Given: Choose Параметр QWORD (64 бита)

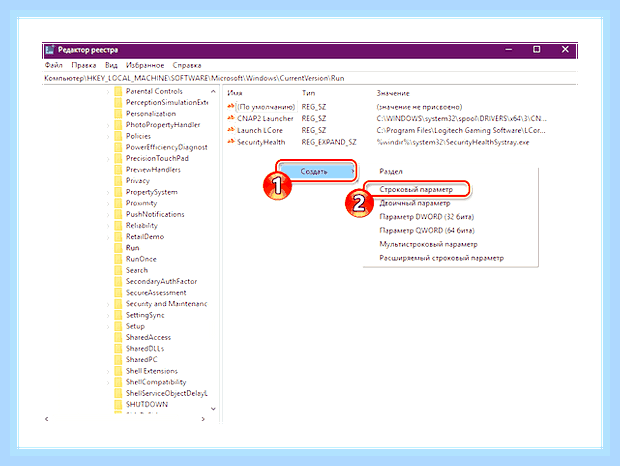Looking at the screenshot, I should [427, 230].
